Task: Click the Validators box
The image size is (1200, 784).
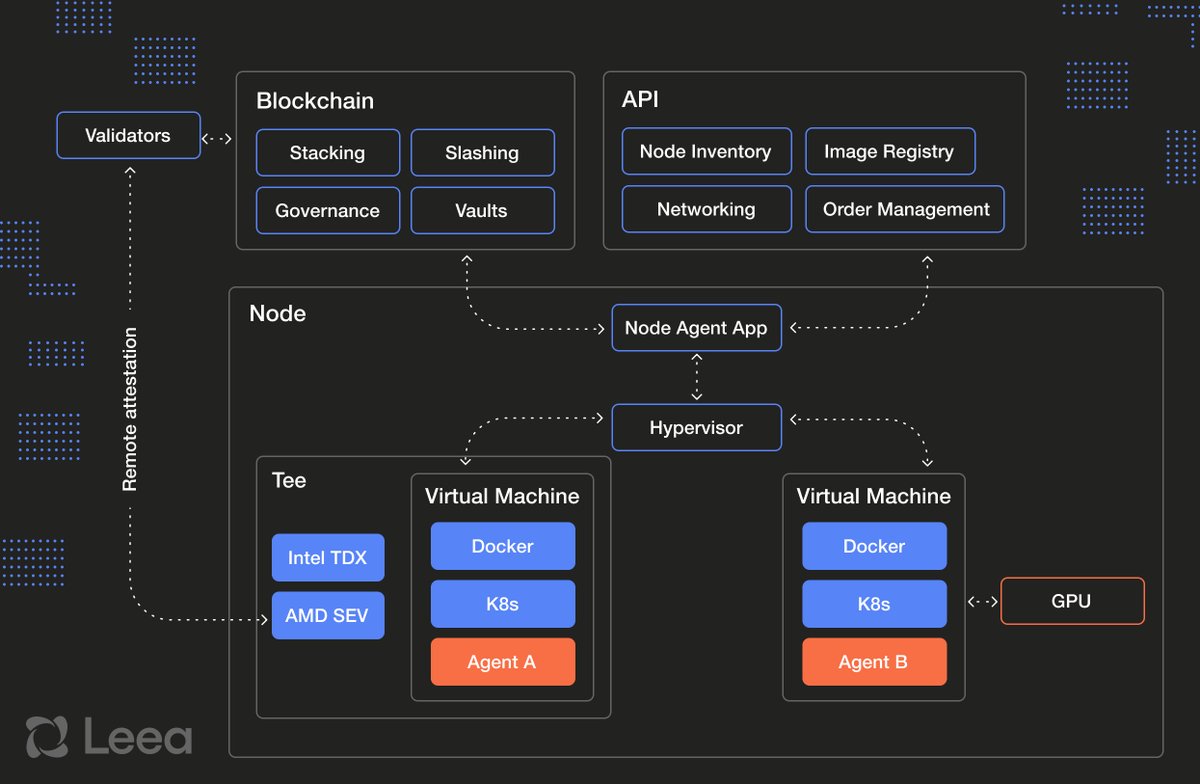Action: click(128, 135)
